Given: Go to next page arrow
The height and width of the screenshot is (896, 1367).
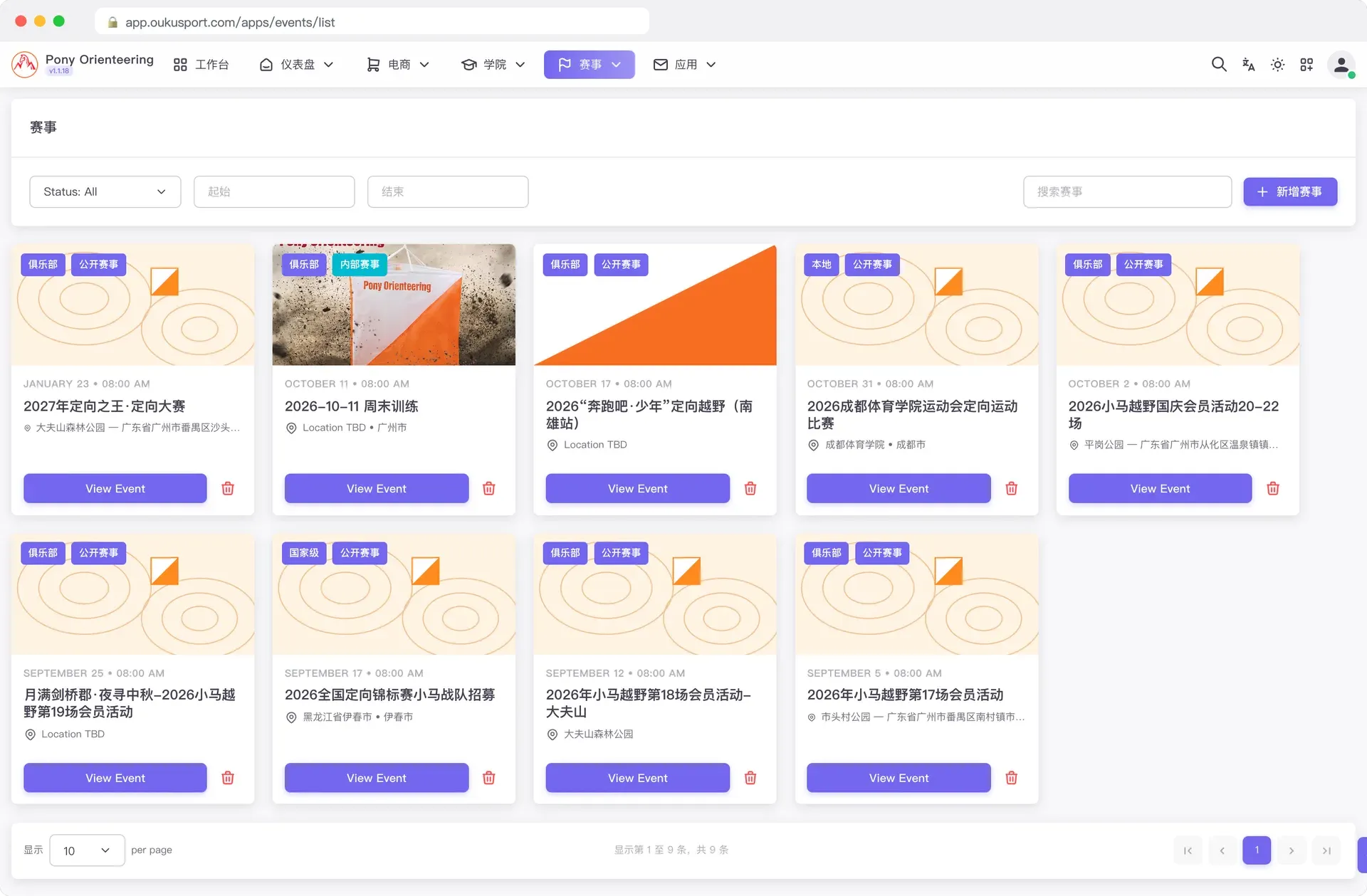Looking at the screenshot, I should click(x=1292, y=850).
